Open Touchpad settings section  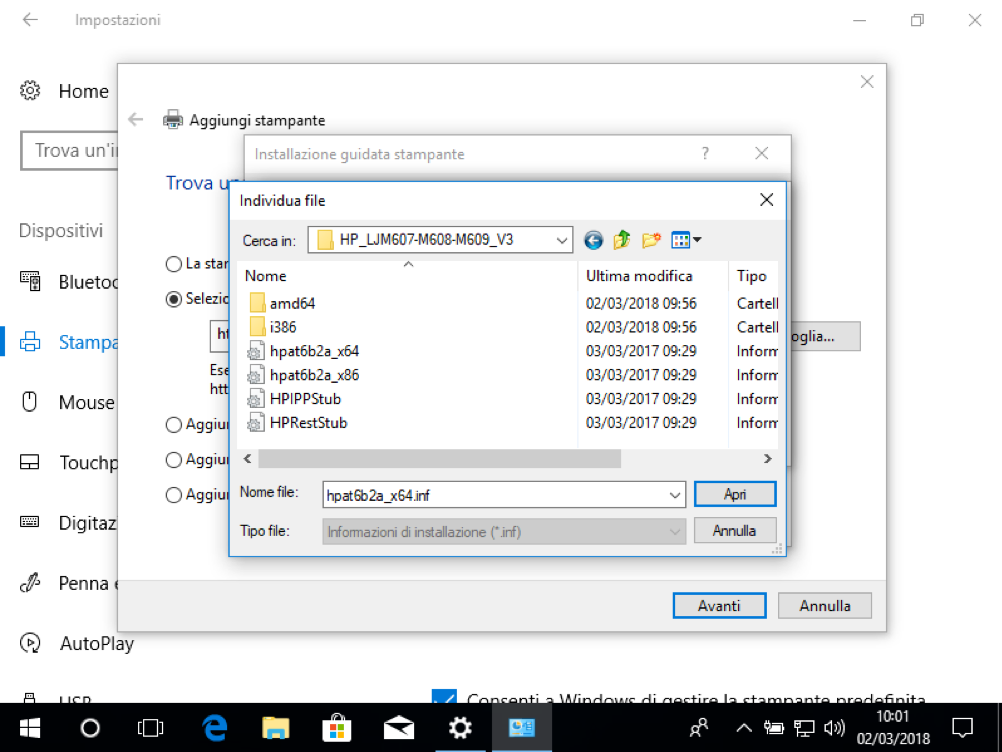[68, 463]
